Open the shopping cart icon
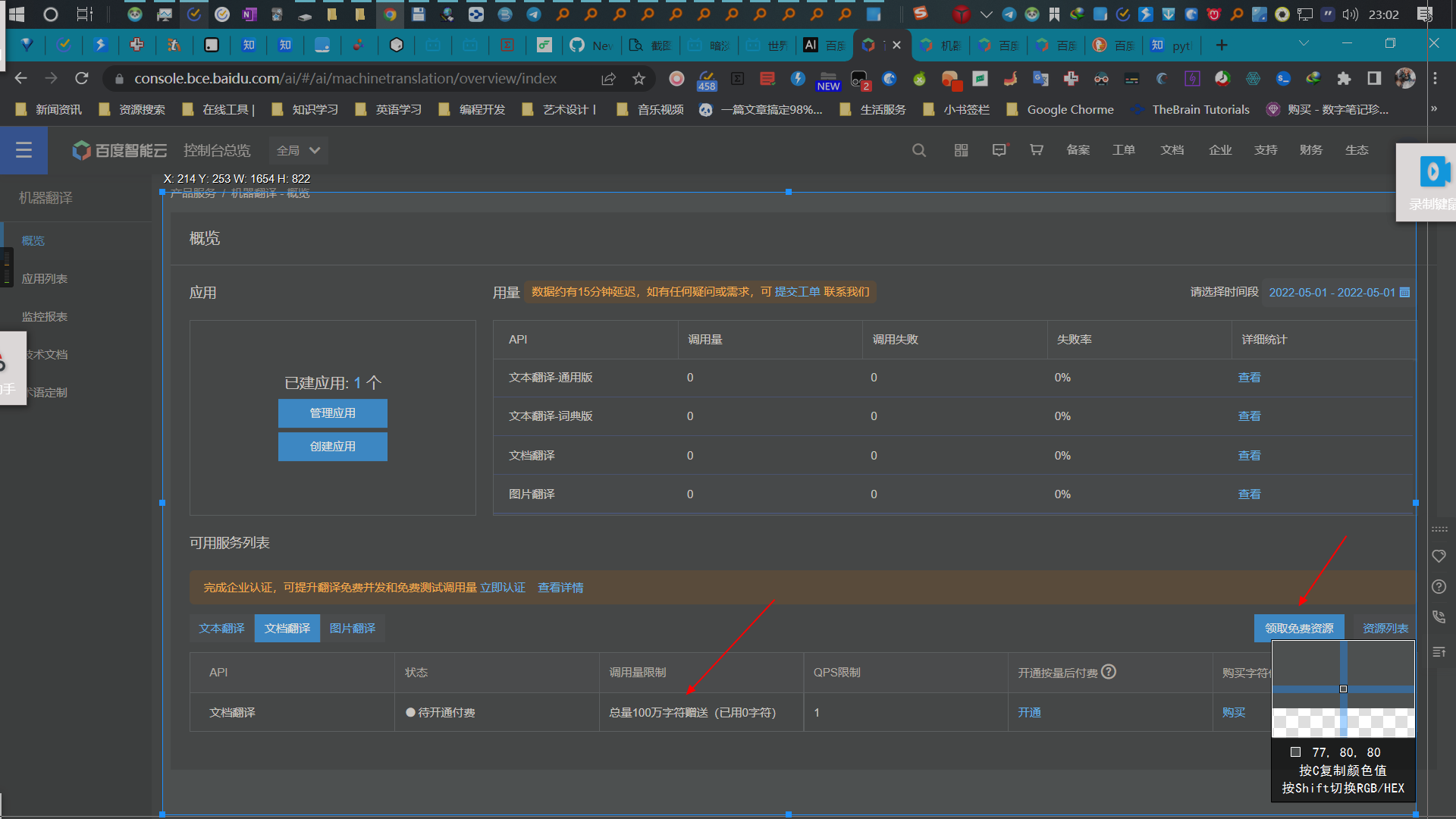Image resolution: width=1456 pixels, height=819 pixels. (1036, 150)
